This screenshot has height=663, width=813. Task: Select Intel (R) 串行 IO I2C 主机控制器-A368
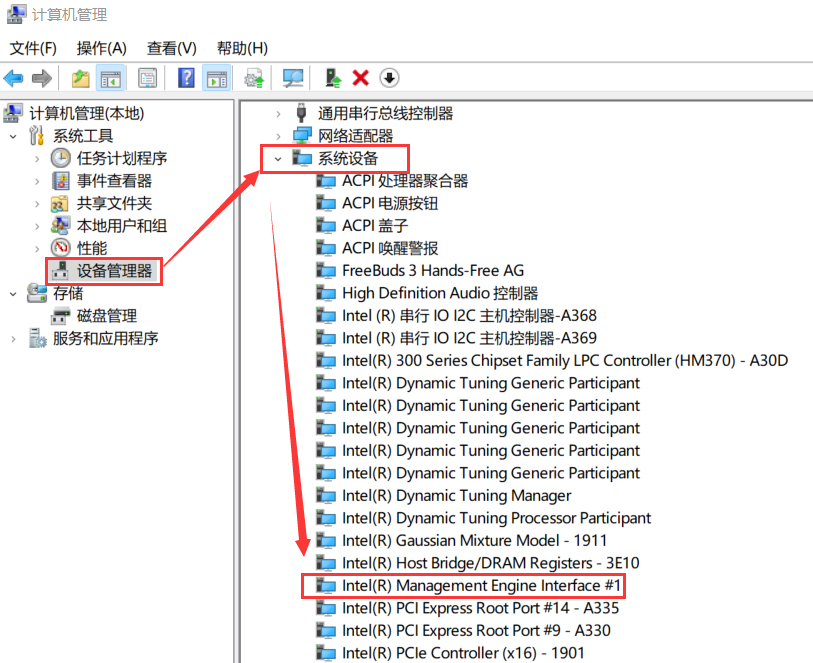[x=469, y=316]
